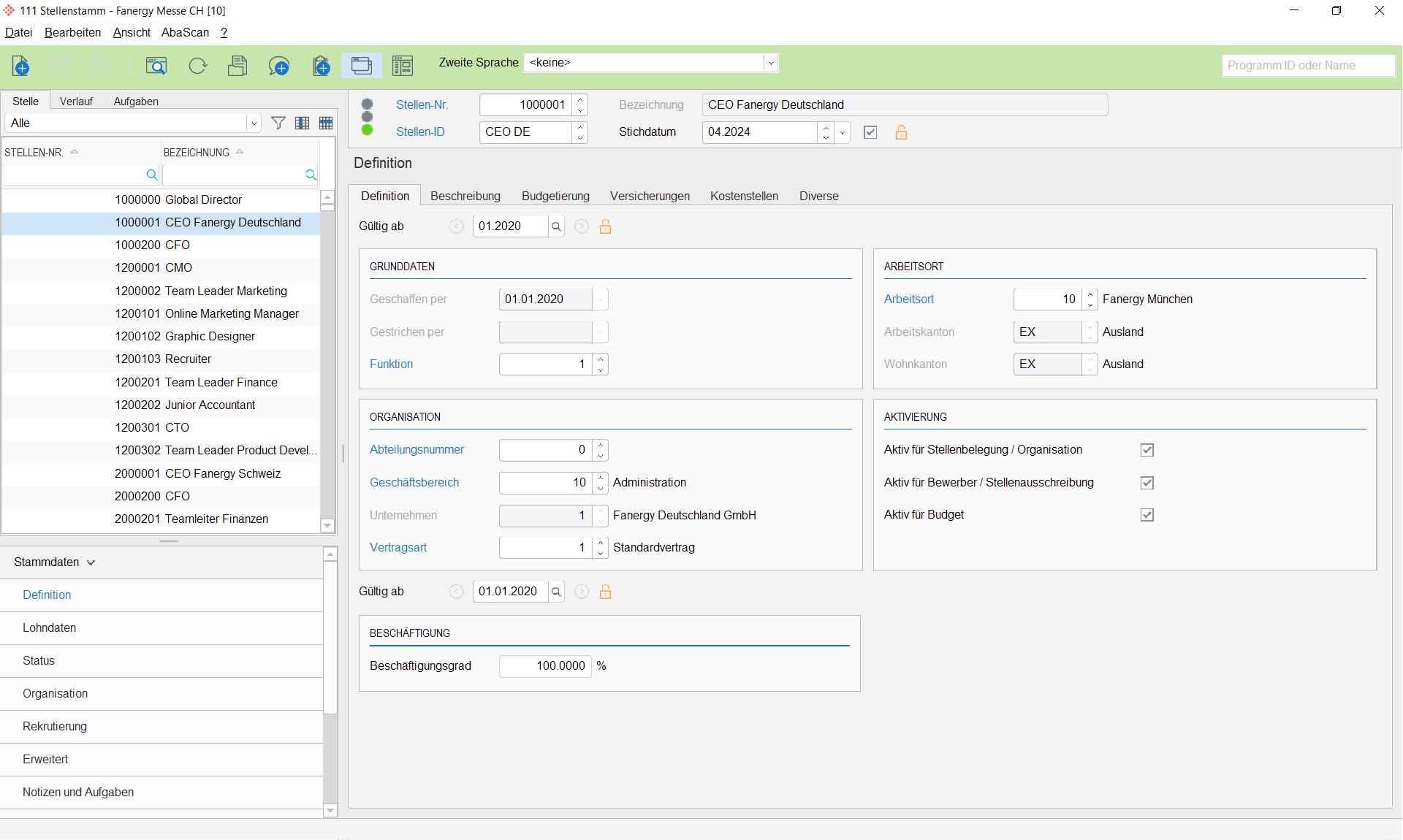Click the search window magnifier icon

tap(156, 66)
